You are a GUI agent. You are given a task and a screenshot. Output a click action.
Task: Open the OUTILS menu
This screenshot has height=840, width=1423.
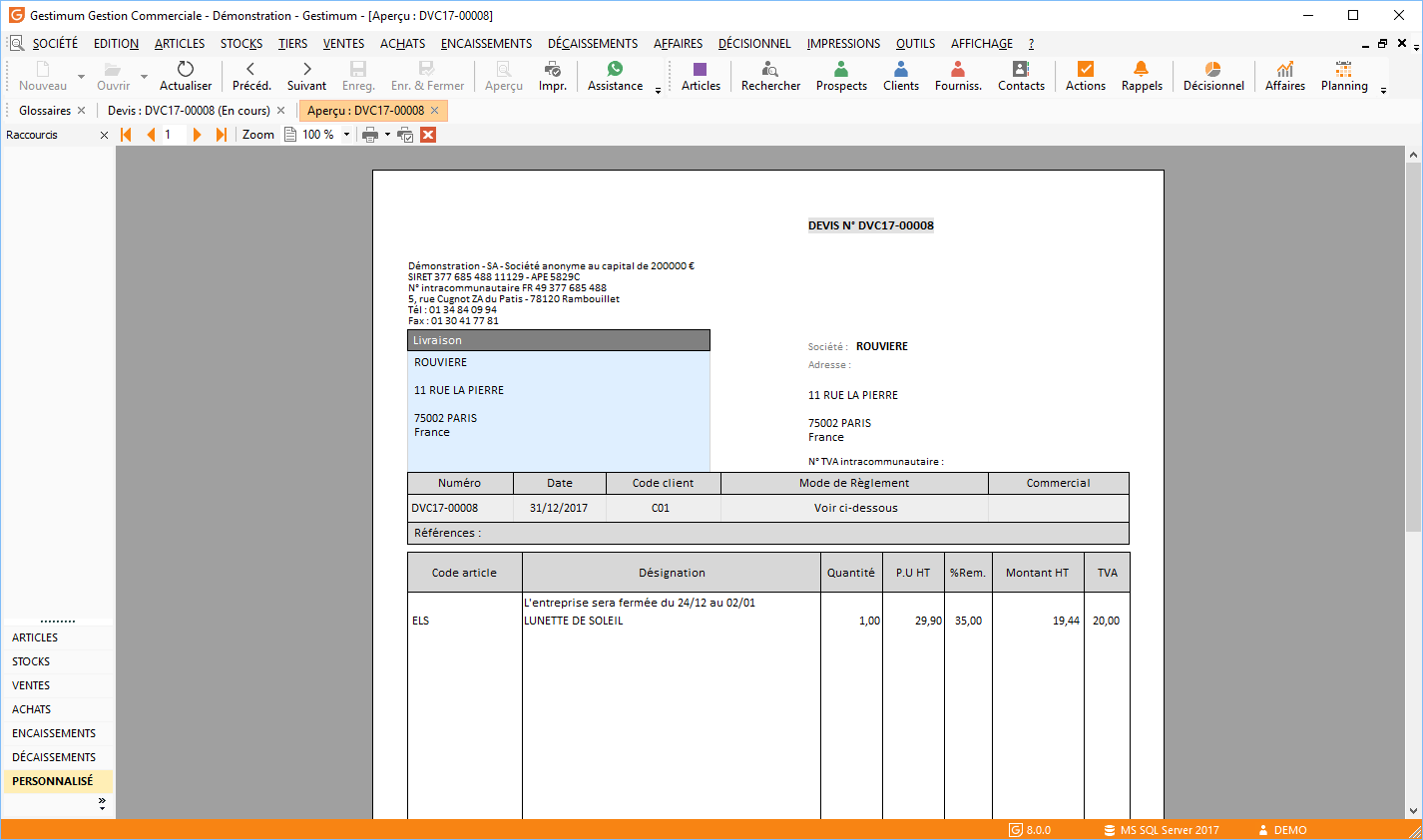[x=915, y=43]
